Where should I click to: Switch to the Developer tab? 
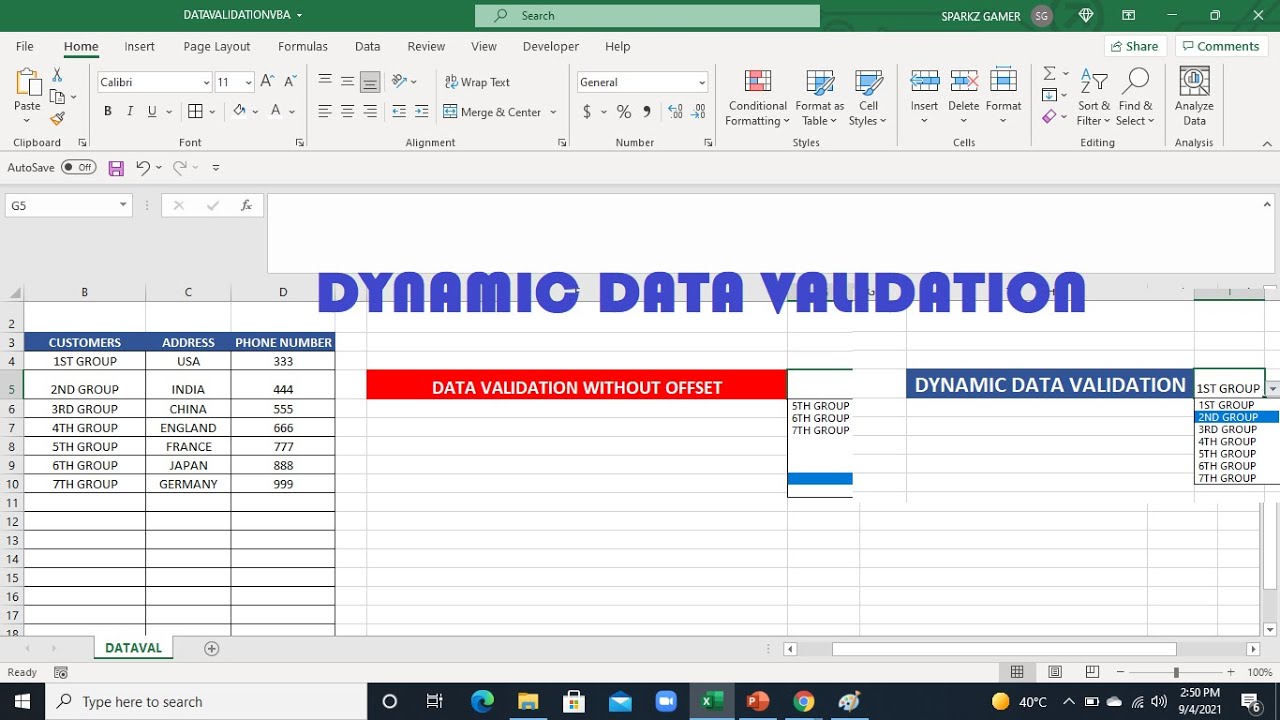(x=551, y=46)
